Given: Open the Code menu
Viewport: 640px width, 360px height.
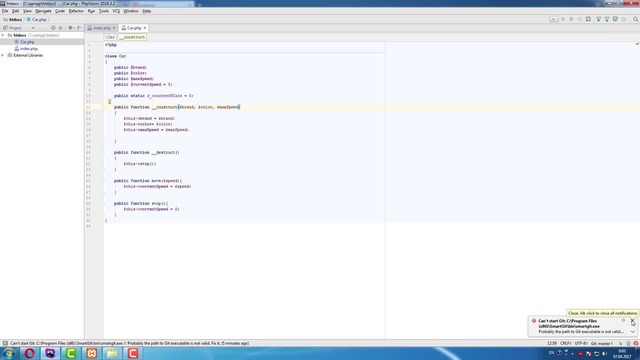Looking at the screenshot, I should click(60, 11).
